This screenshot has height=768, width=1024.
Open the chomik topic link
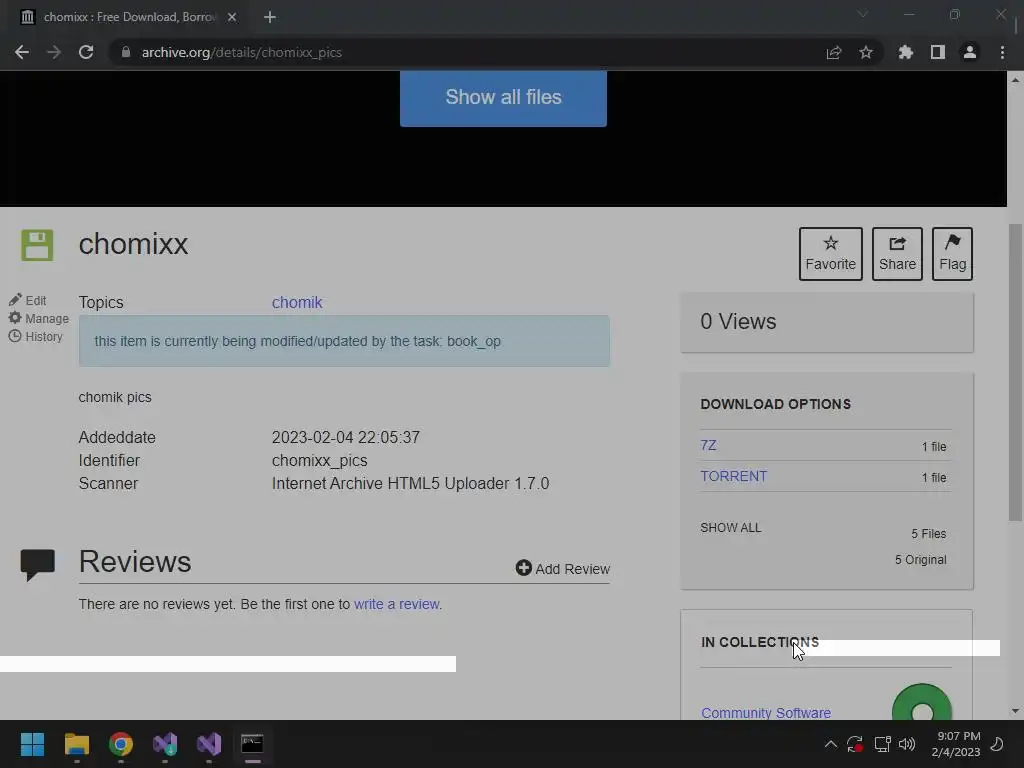pos(296,302)
